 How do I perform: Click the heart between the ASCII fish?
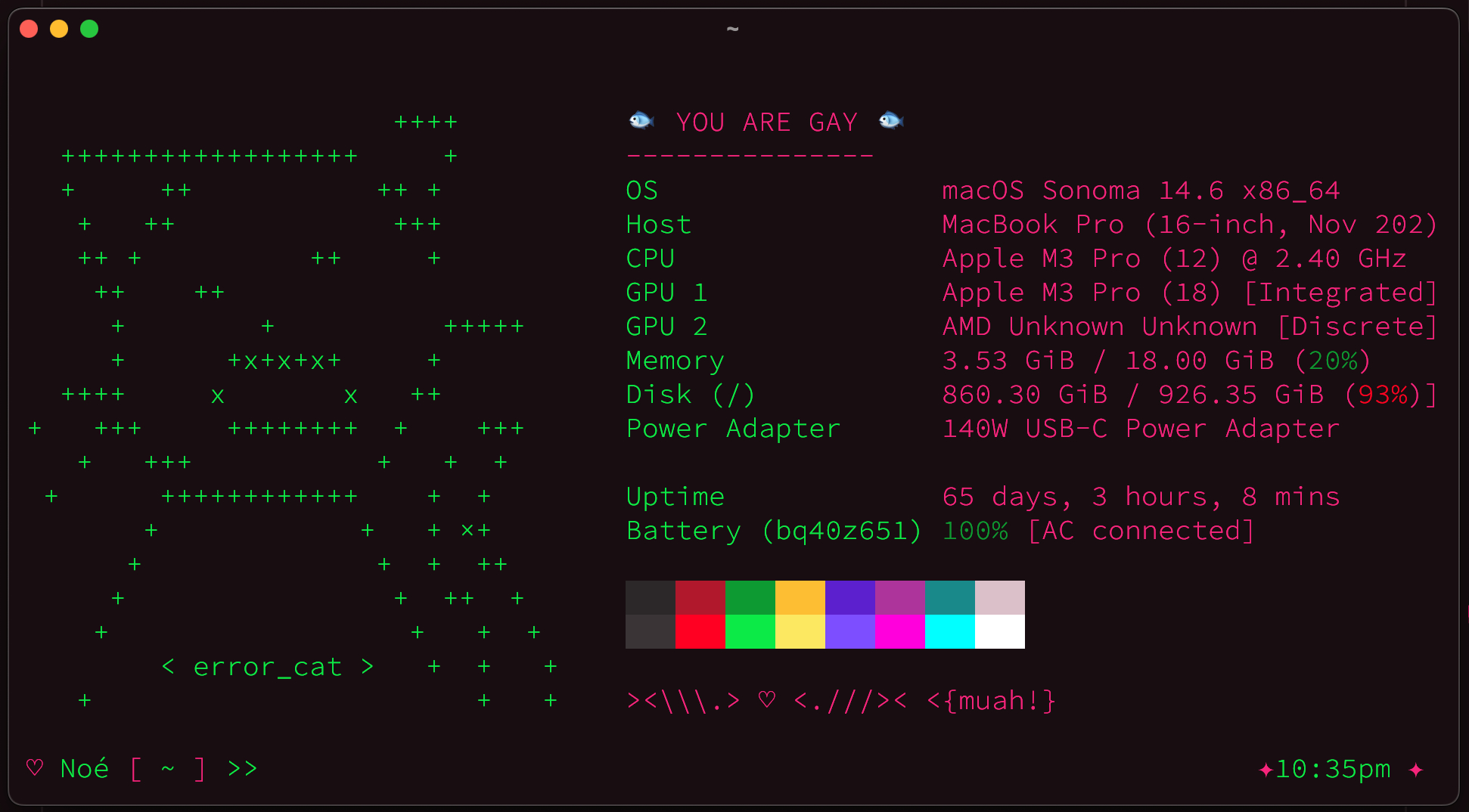coord(767,700)
